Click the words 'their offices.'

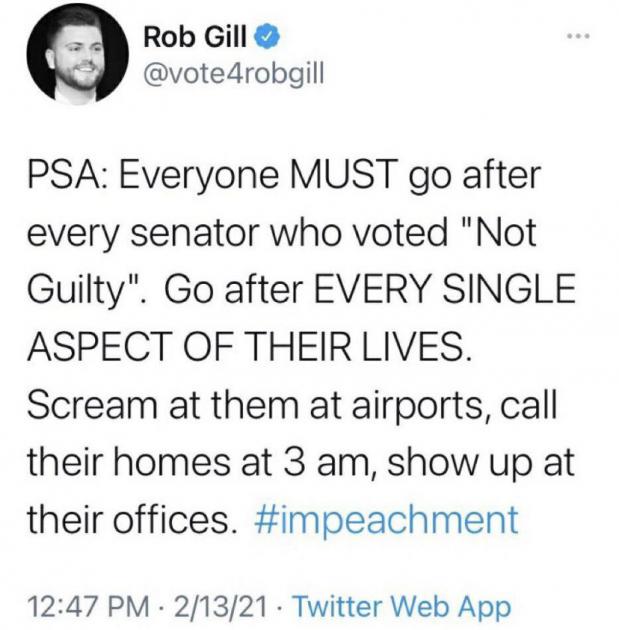(132, 519)
